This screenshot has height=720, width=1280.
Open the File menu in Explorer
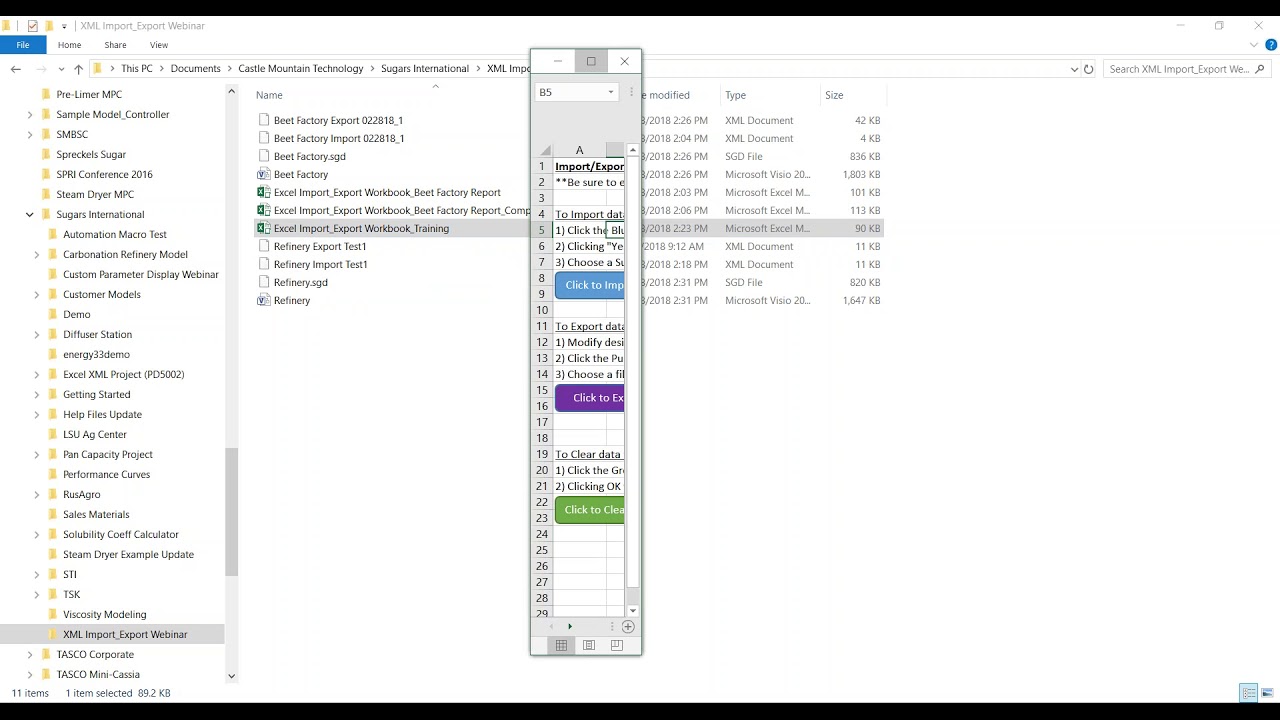(x=22, y=45)
